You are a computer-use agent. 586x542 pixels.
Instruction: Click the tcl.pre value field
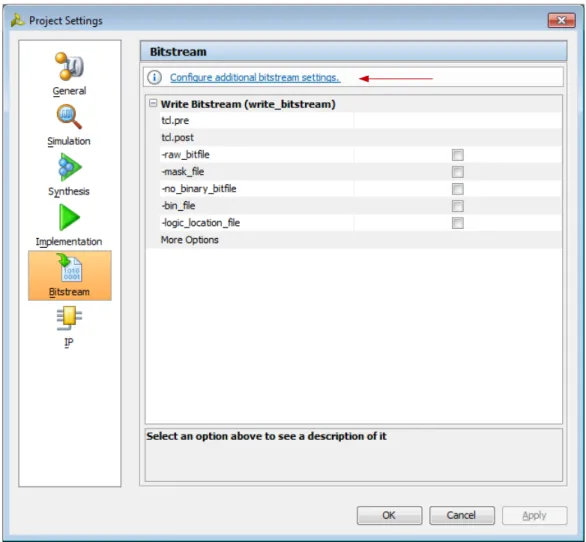point(457,121)
